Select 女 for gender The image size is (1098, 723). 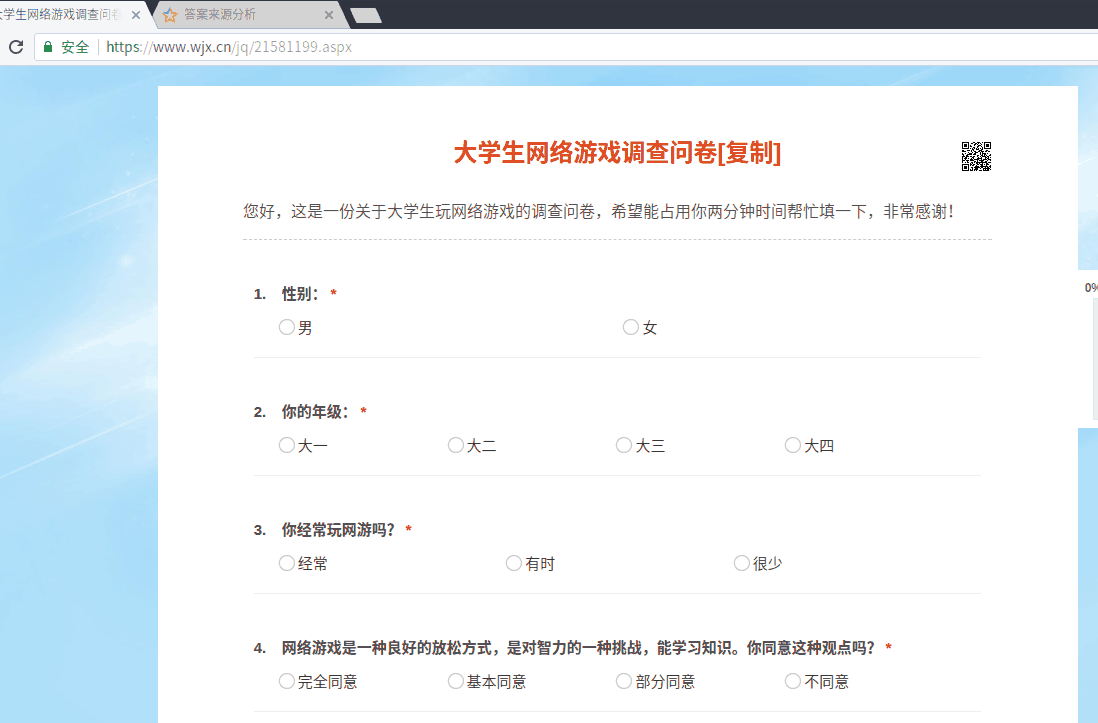631,327
